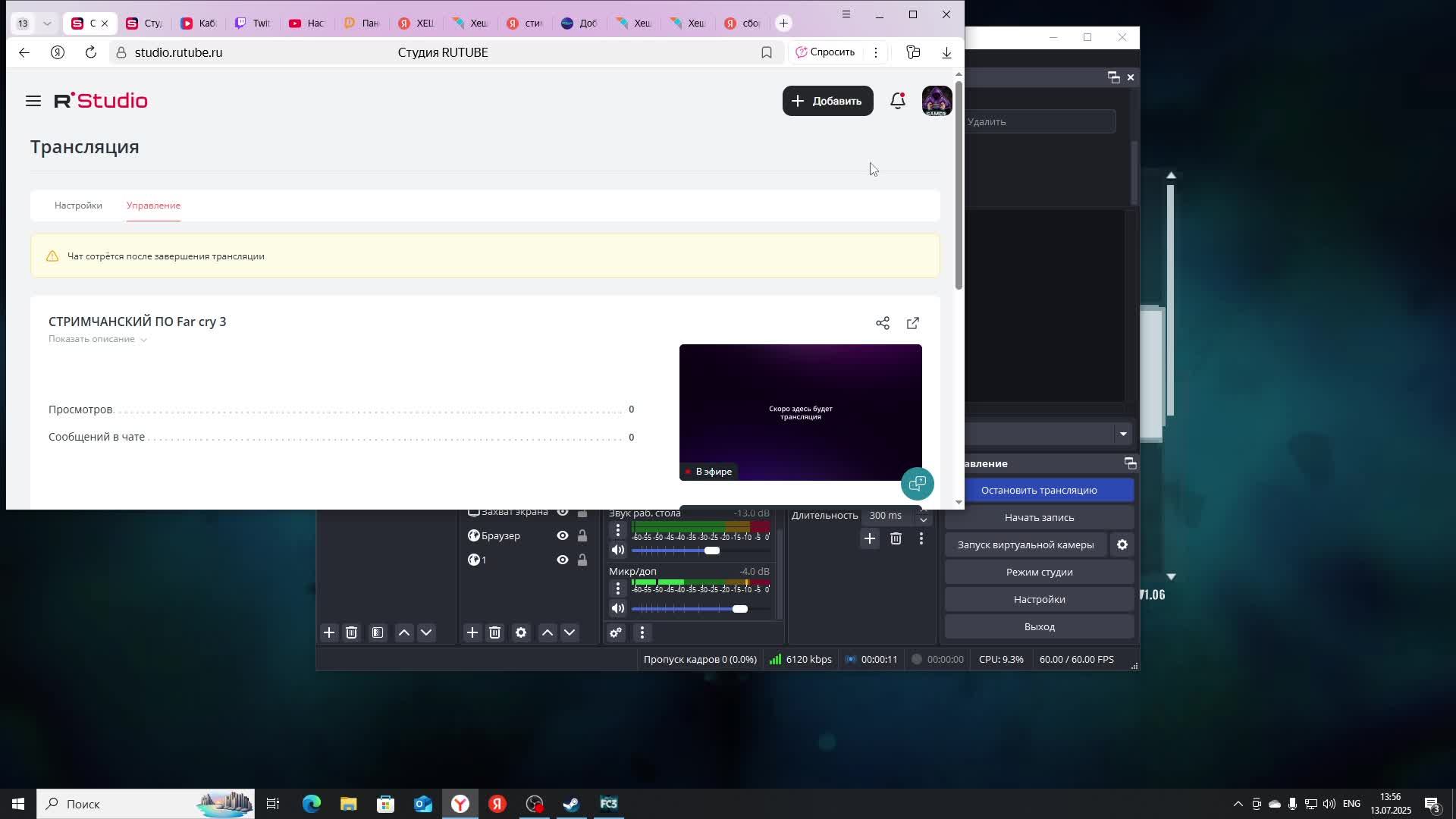This screenshot has height=819, width=1456.
Task: Delete the selected OBS scene
Action: click(x=351, y=632)
